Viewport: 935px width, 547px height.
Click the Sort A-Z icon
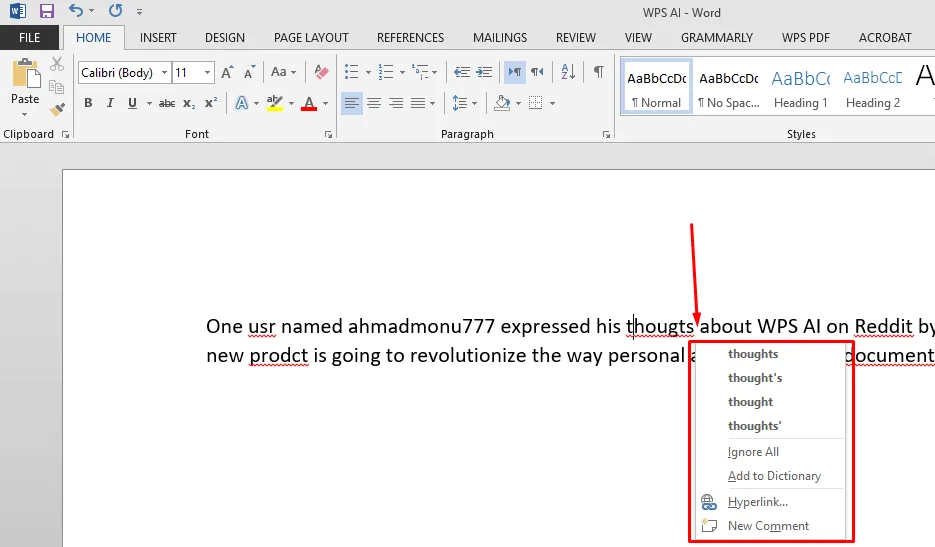tap(568, 72)
